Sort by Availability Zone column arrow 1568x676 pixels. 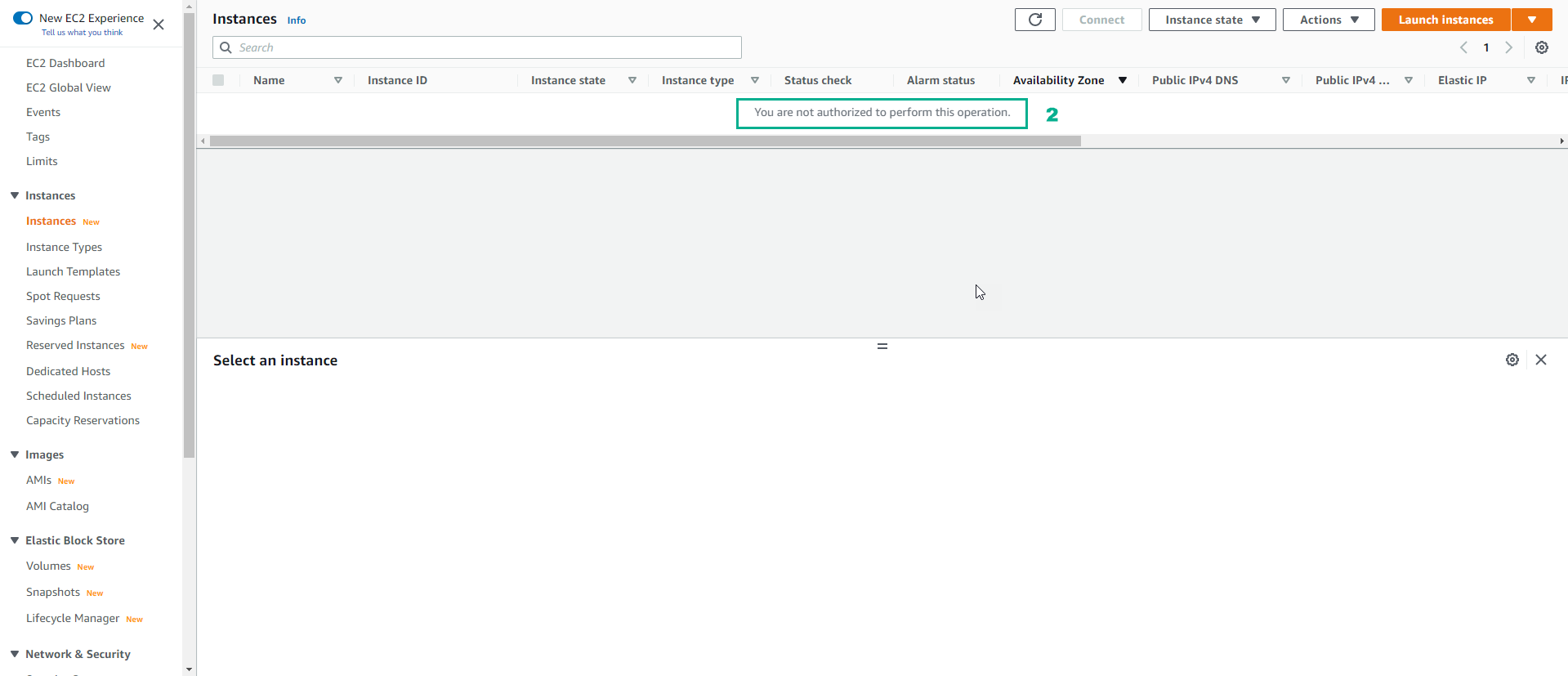pyautogui.click(x=1123, y=80)
